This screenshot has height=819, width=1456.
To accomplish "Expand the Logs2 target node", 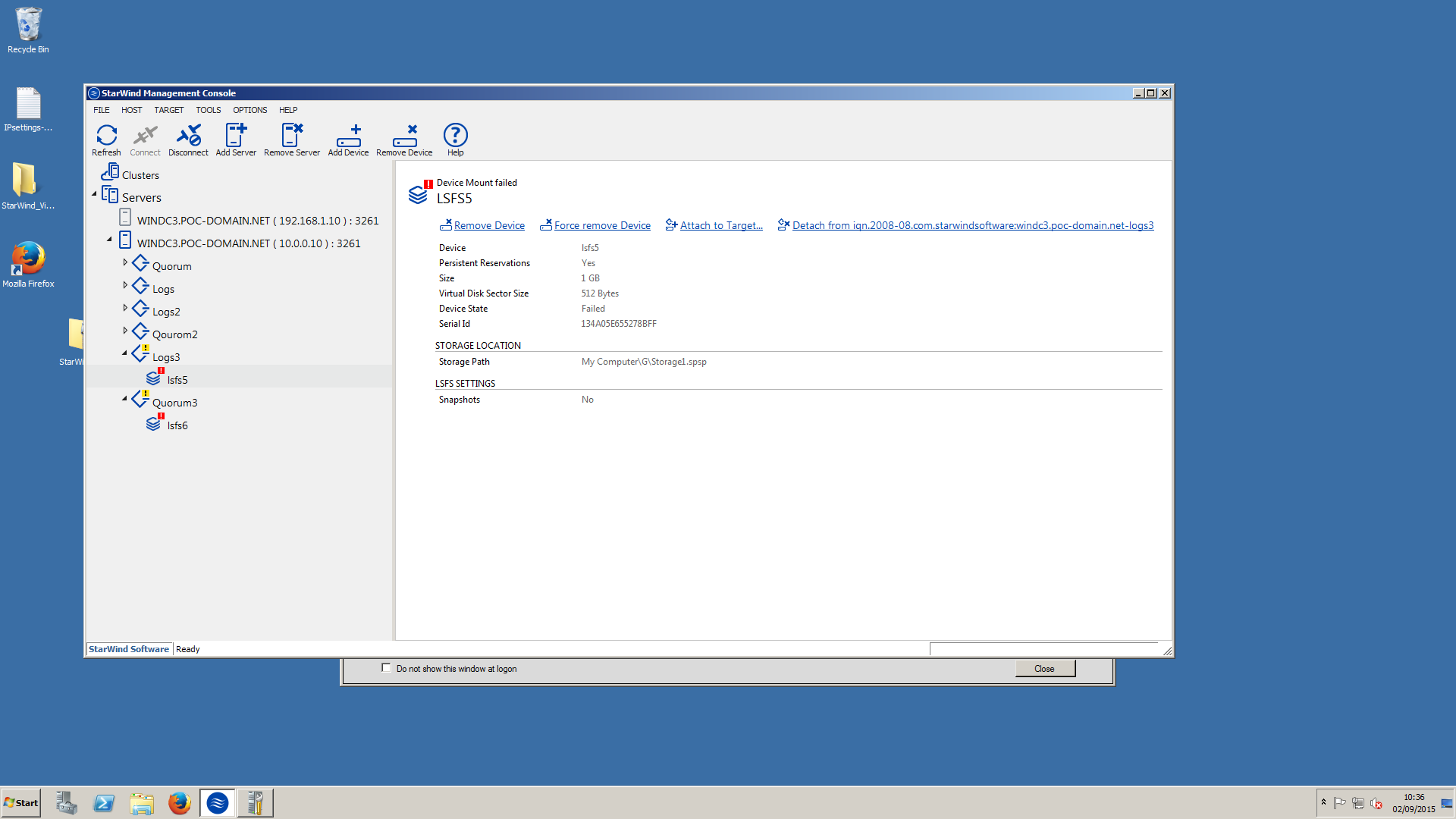I will (x=125, y=308).
